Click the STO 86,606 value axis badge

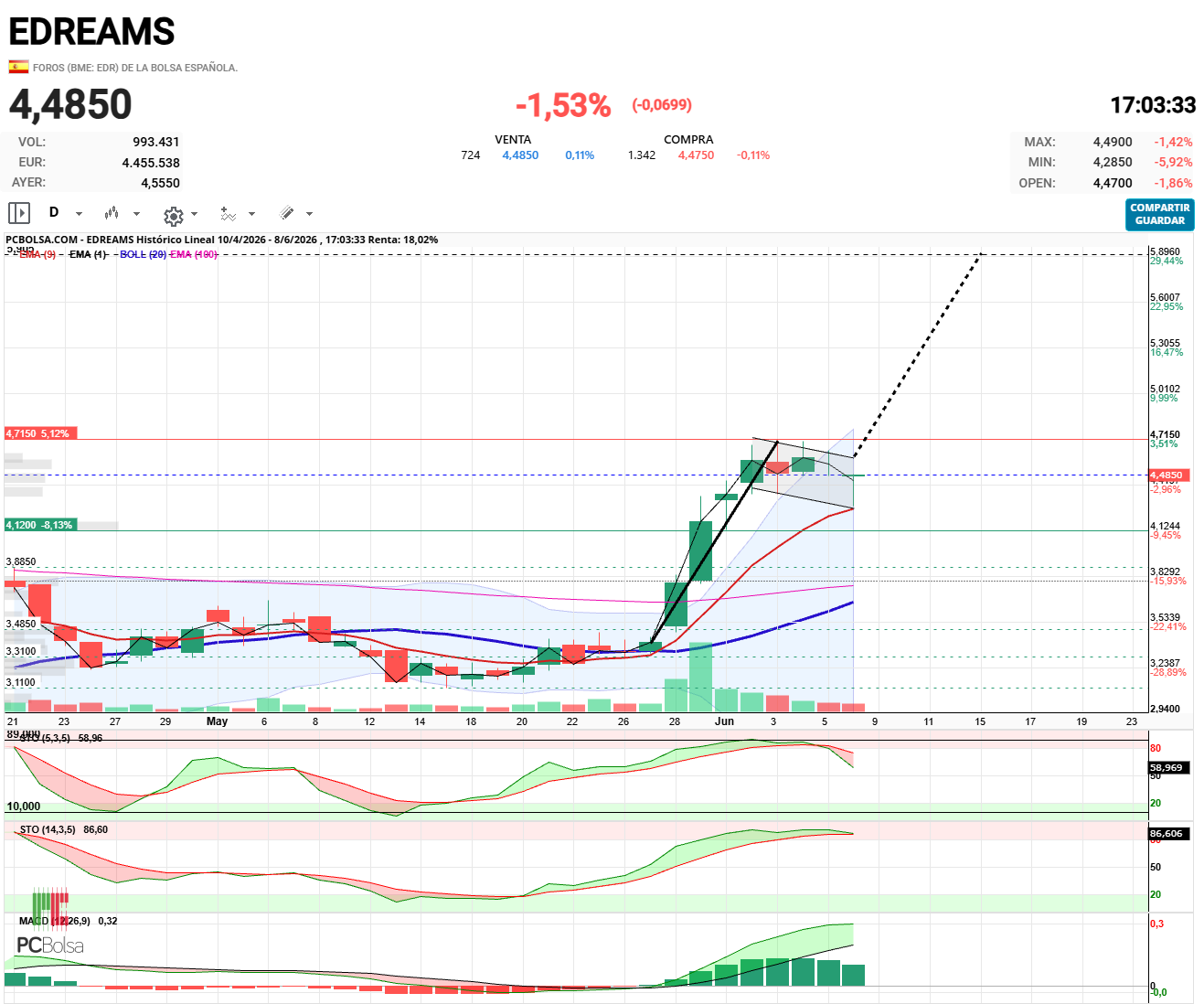1169,834
